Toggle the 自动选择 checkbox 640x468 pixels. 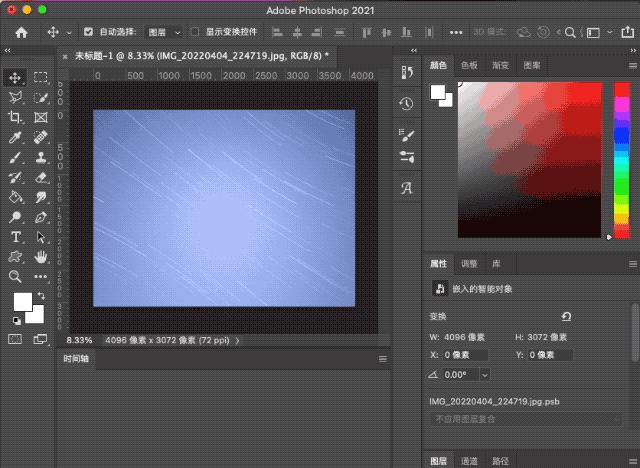click(x=88, y=32)
